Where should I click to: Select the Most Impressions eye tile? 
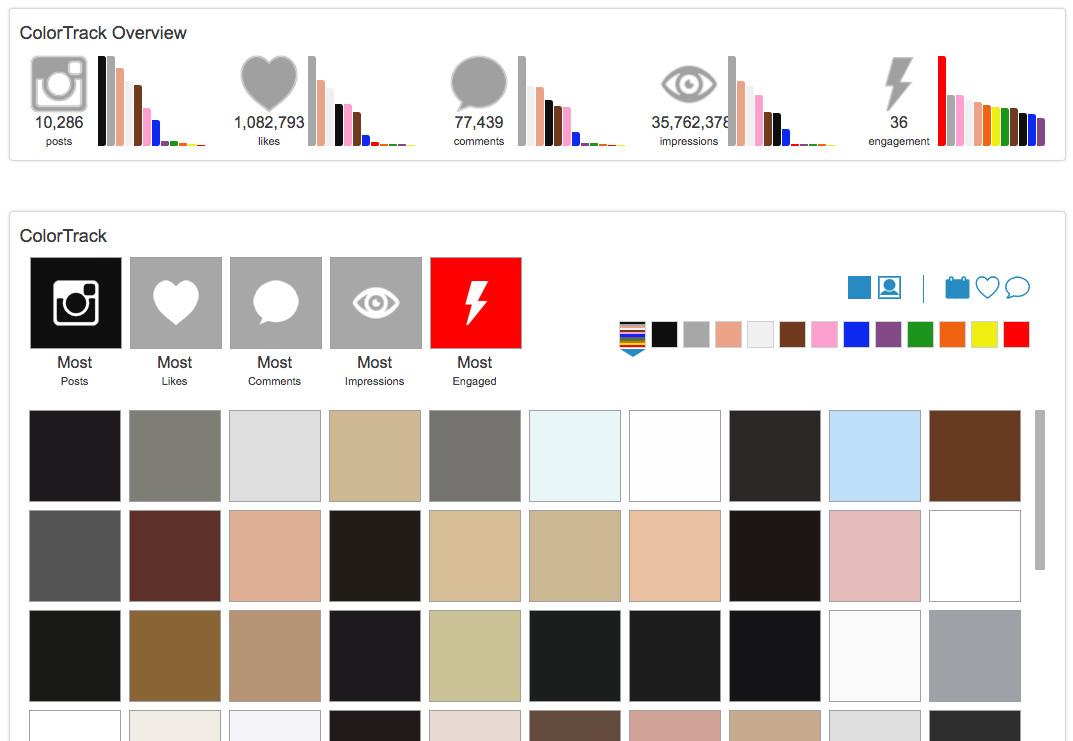(x=376, y=303)
